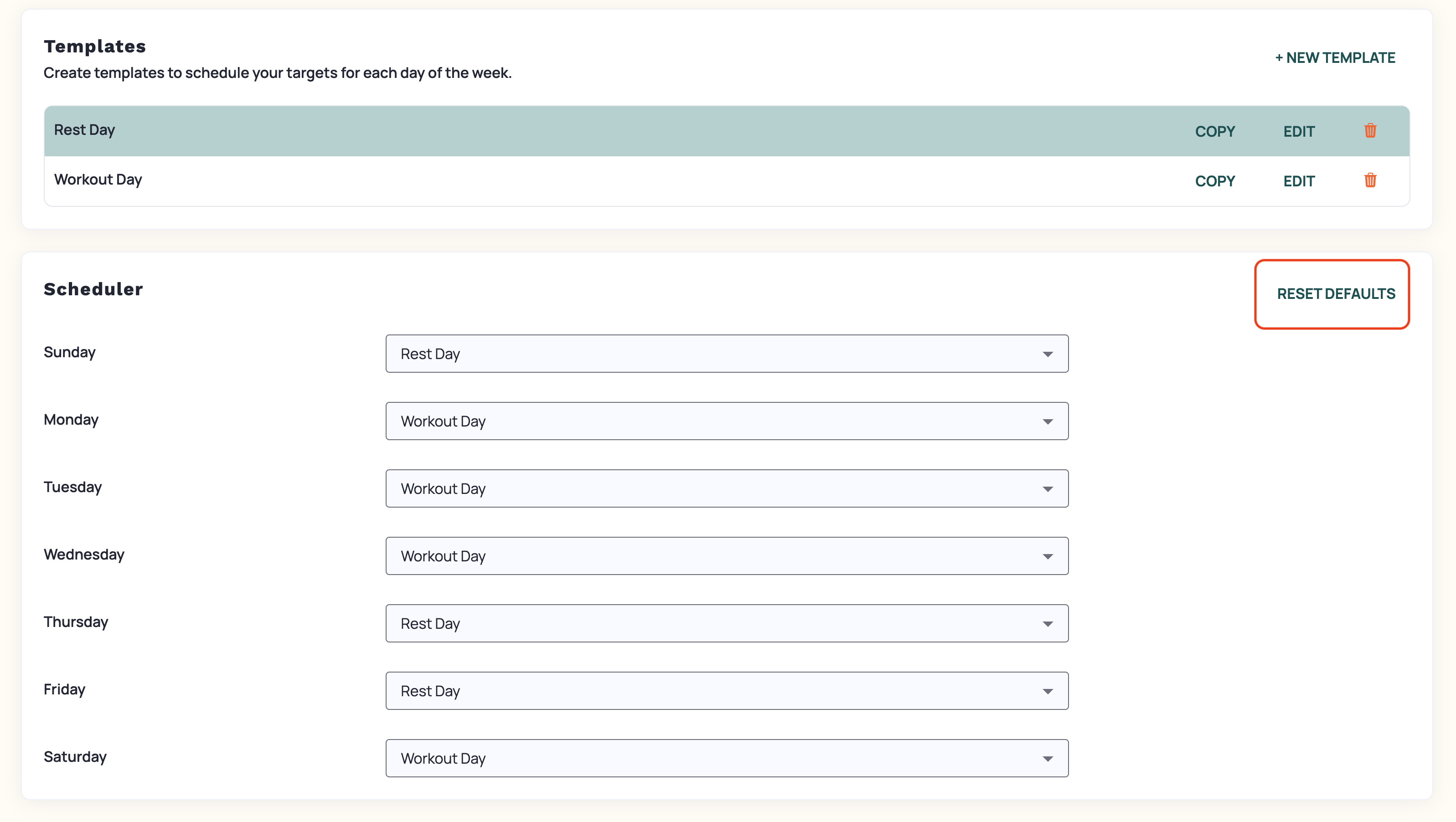This screenshot has height=822, width=1456.
Task: Click the Thursday day label
Action: point(76,622)
